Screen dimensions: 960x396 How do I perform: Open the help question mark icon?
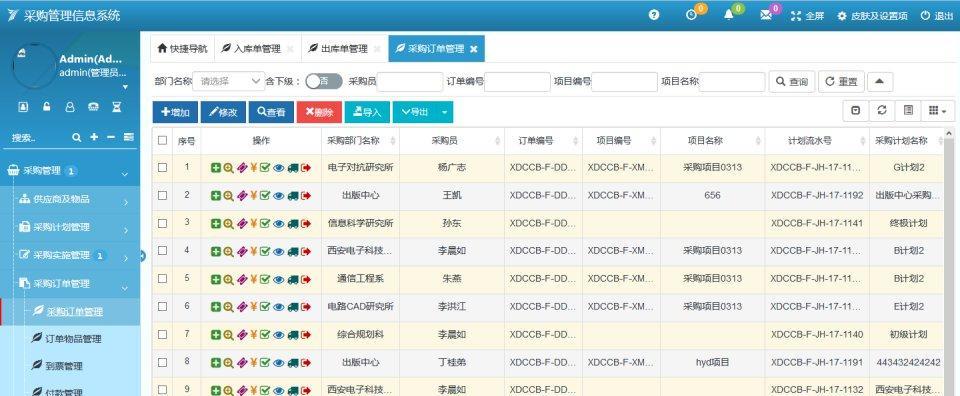[654, 16]
